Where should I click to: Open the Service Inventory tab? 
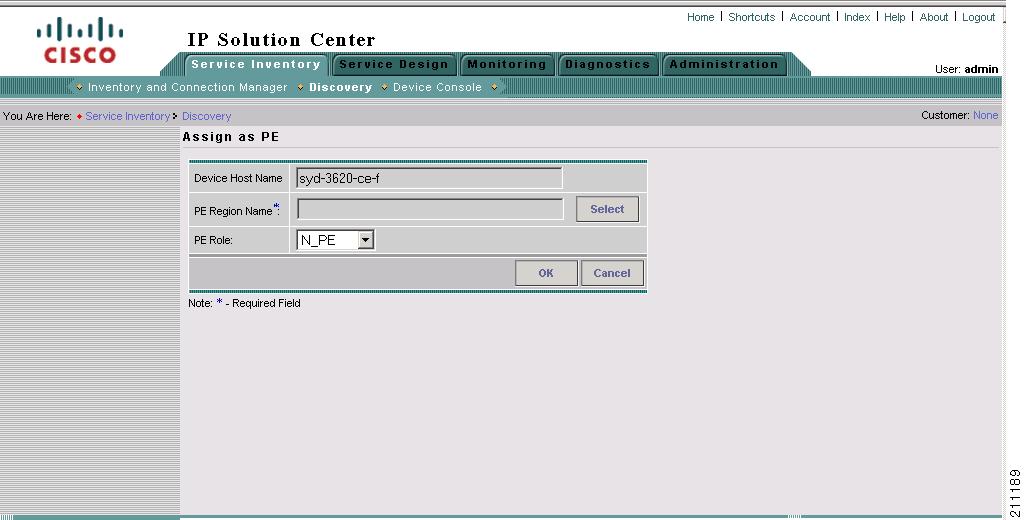click(x=256, y=65)
